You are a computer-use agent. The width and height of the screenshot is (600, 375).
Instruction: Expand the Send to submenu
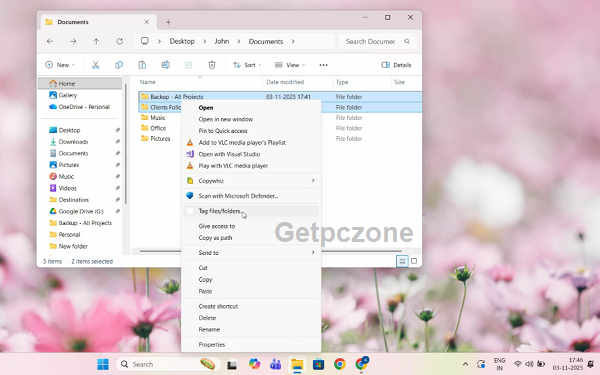[x=313, y=253]
